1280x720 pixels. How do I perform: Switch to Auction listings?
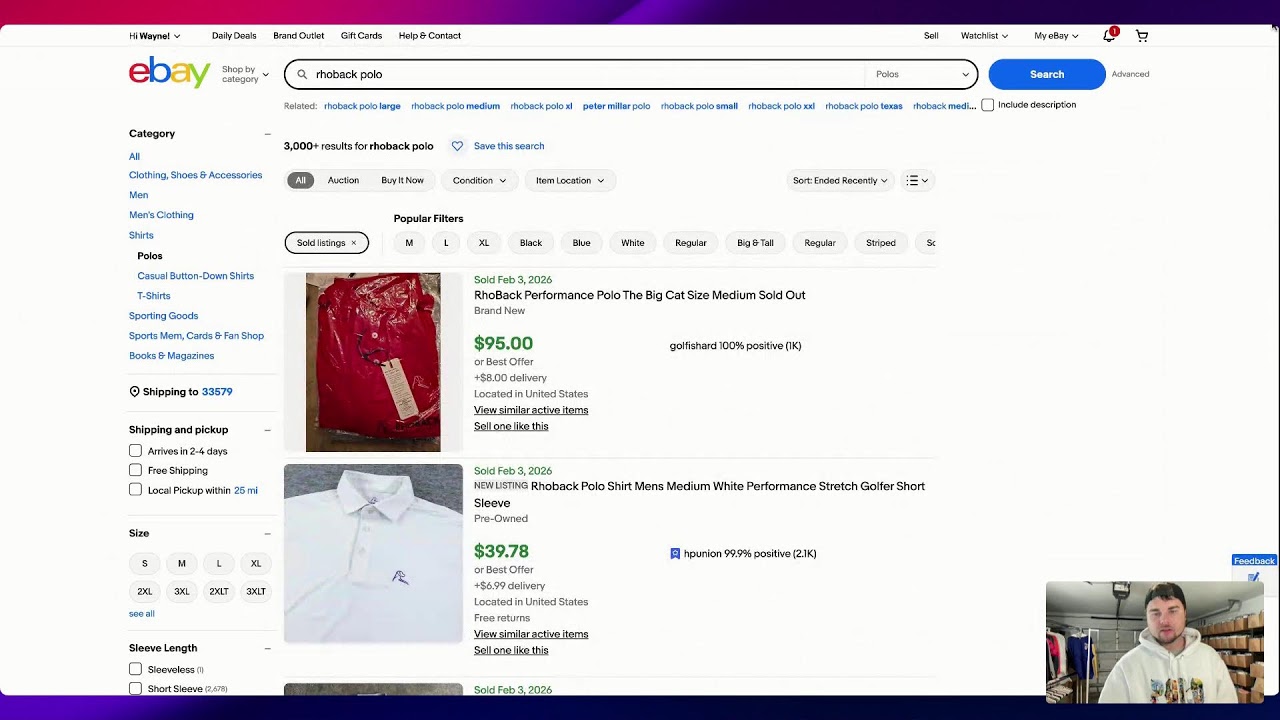click(343, 181)
